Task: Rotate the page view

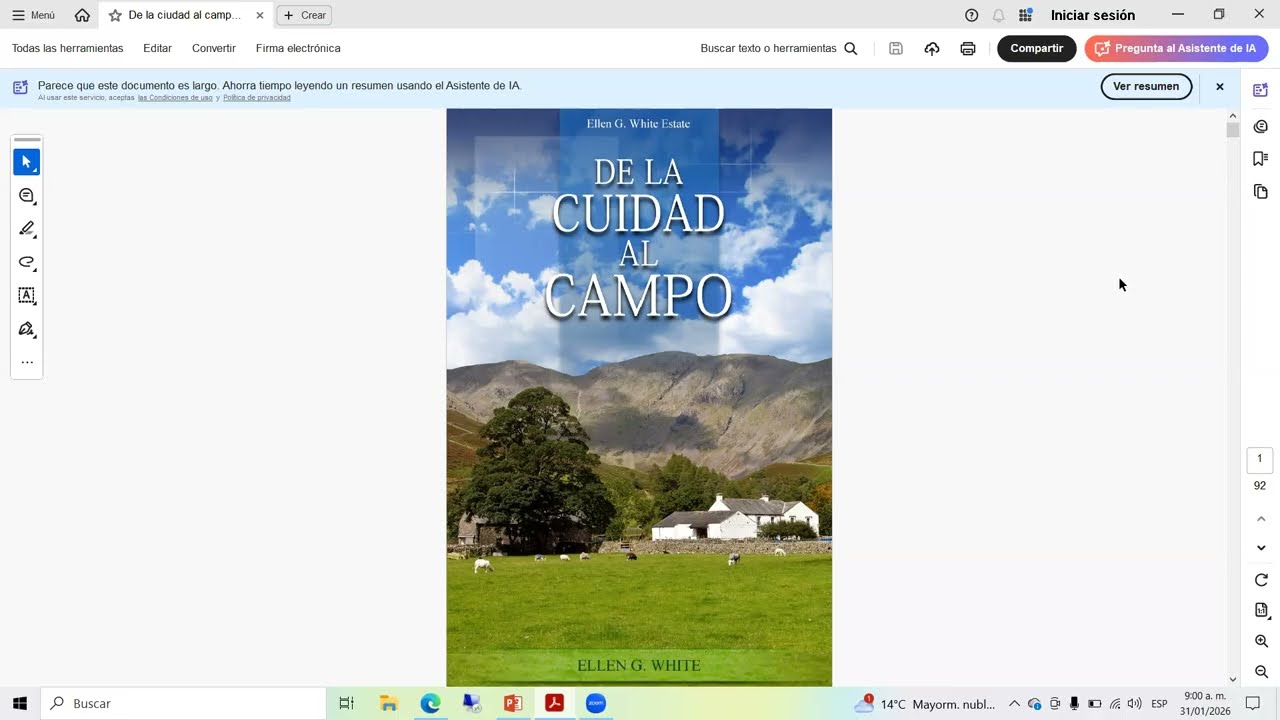Action: [x=1261, y=580]
